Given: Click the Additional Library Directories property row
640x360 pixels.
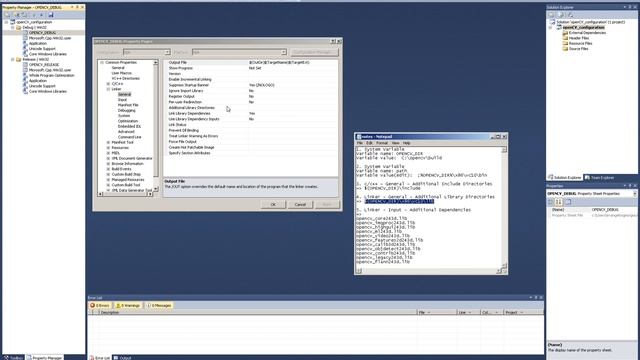Looking at the screenshot, I should coord(251,108).
